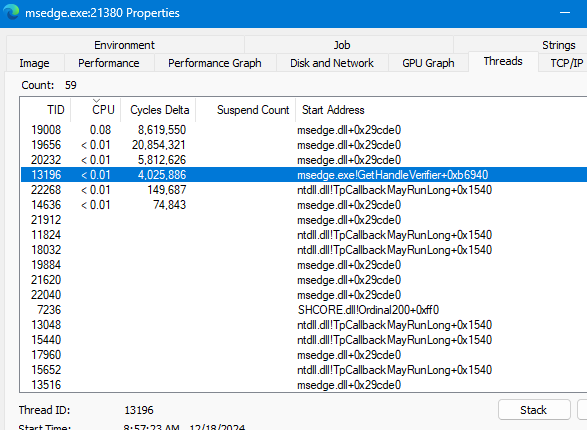Select the Threads tab
The height and width of the screenshot is (430, 587).
point(503,61)
